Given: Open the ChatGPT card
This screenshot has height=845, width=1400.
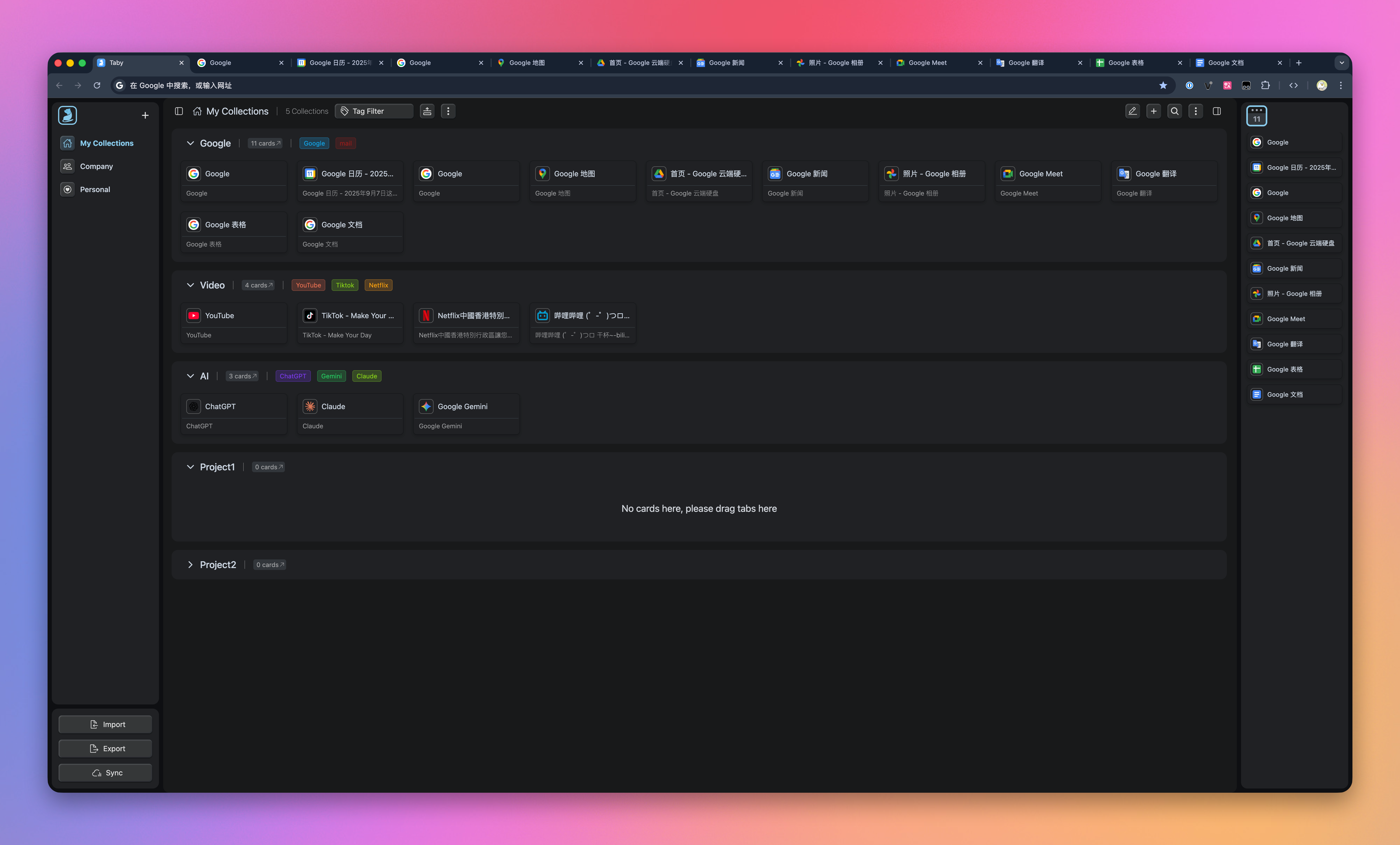Looking at the screenshot, I should 234,414.
